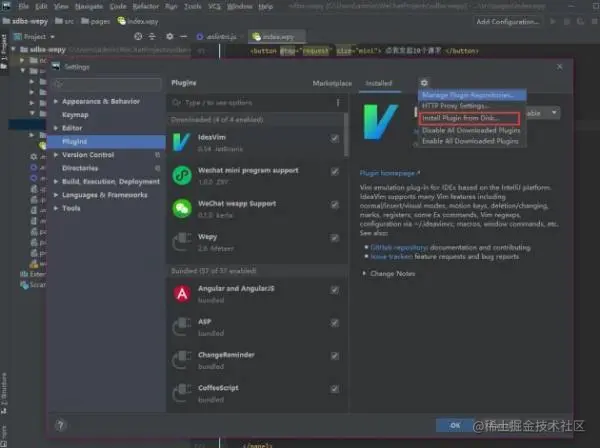Open the Project panel gear icon
Screen dimensions: 600x448
tap(170, 36)
